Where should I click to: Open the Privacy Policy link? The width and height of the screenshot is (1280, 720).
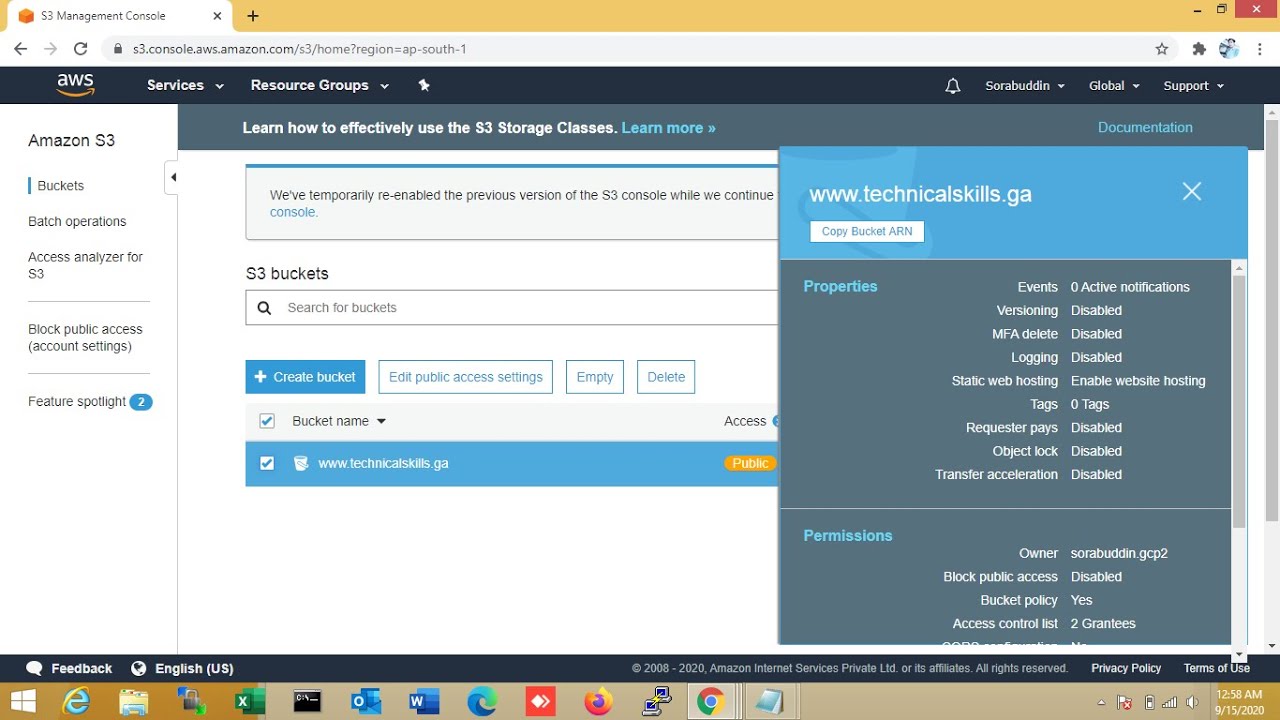point(1126,668)
